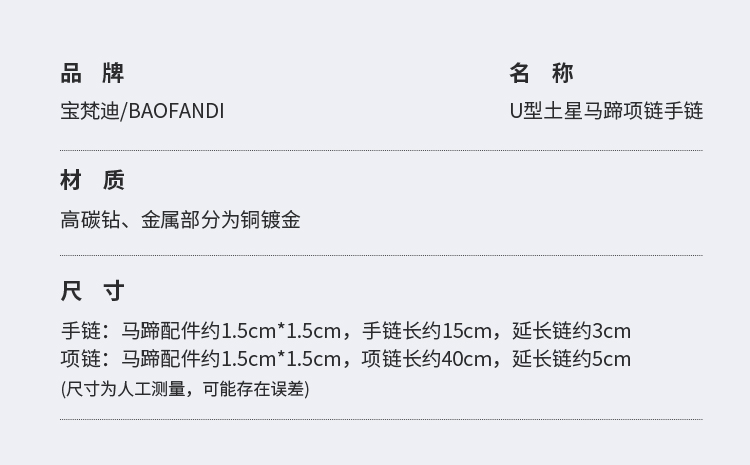Select the 延长链约3cm extension text
The image size is (750, 465).
pos(571,331)
